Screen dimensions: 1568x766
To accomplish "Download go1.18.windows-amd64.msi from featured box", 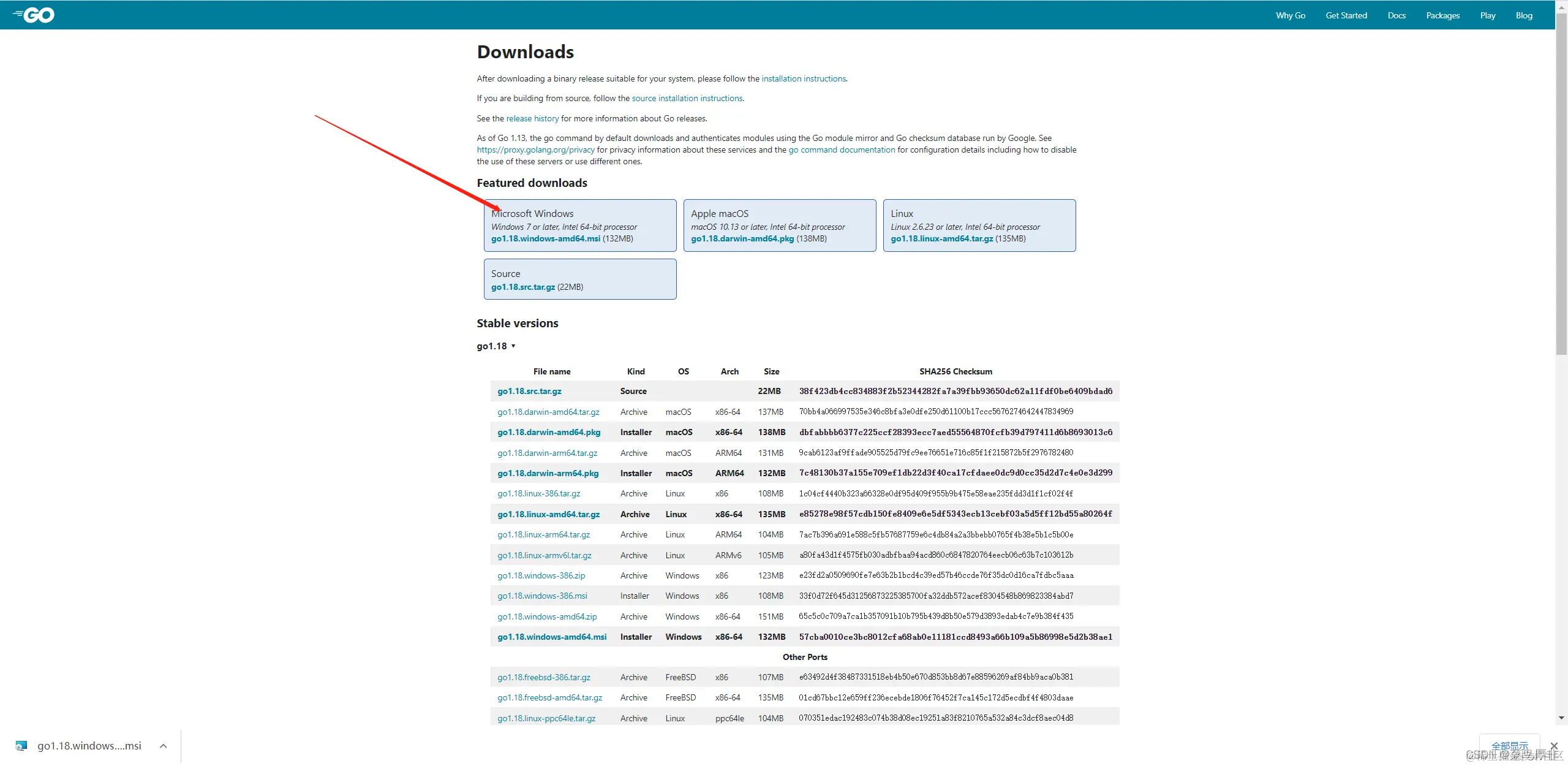I will click(x=545, y=239).
